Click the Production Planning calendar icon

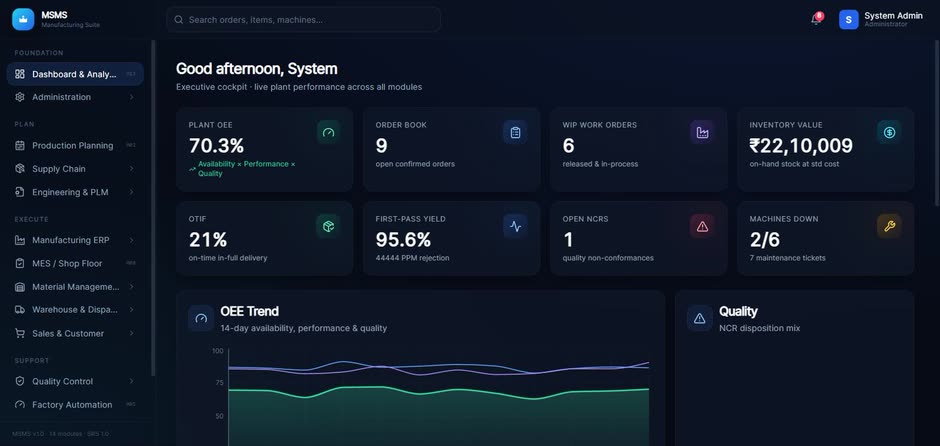point(20,146)
